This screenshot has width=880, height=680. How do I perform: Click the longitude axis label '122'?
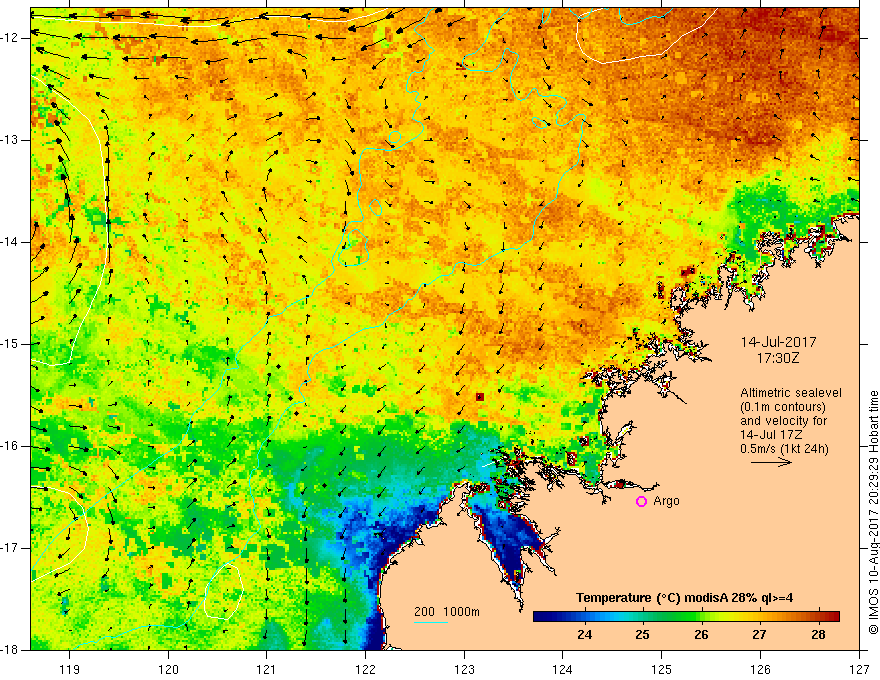pos(365,669)
